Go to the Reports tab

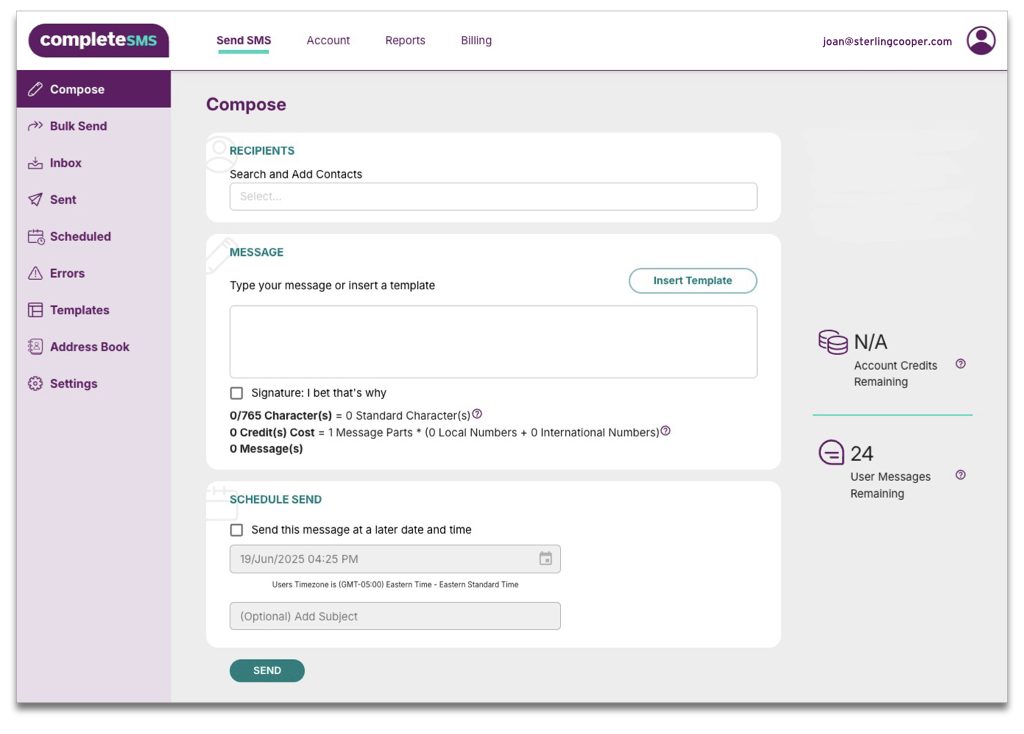(x=405, y=40)
